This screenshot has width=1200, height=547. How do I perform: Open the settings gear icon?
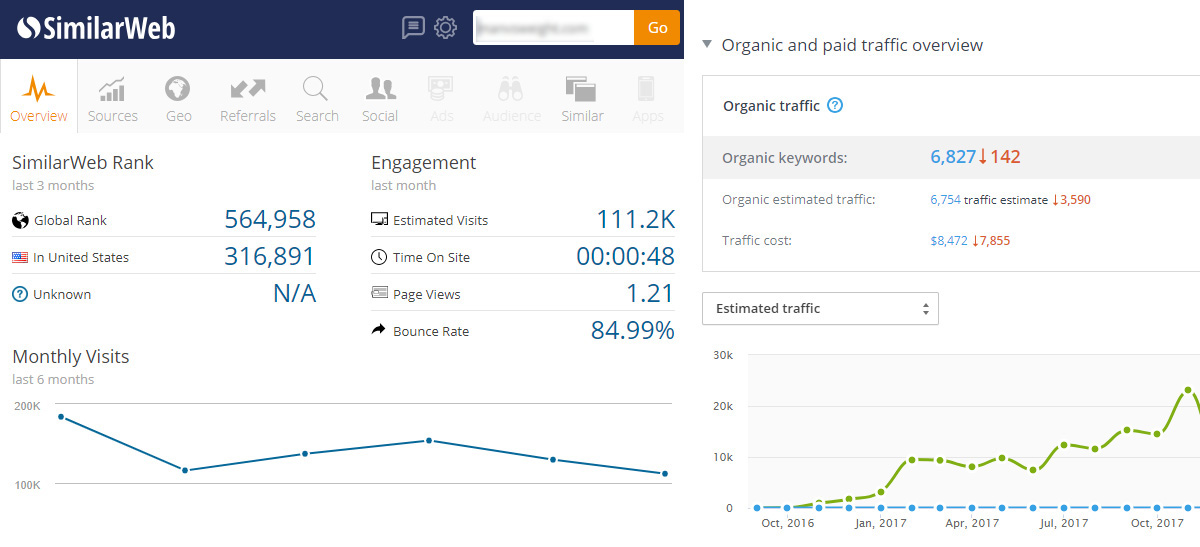(x=445, y=28)
